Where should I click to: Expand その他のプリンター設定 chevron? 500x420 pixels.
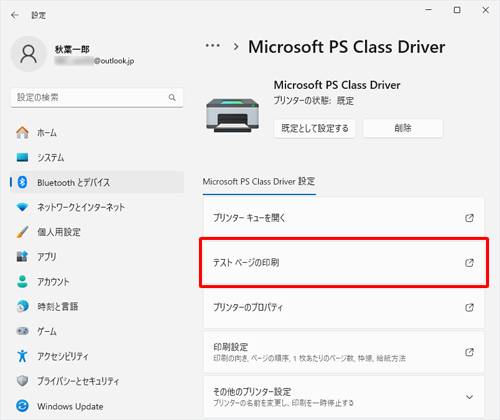click(x=469, y=397)
